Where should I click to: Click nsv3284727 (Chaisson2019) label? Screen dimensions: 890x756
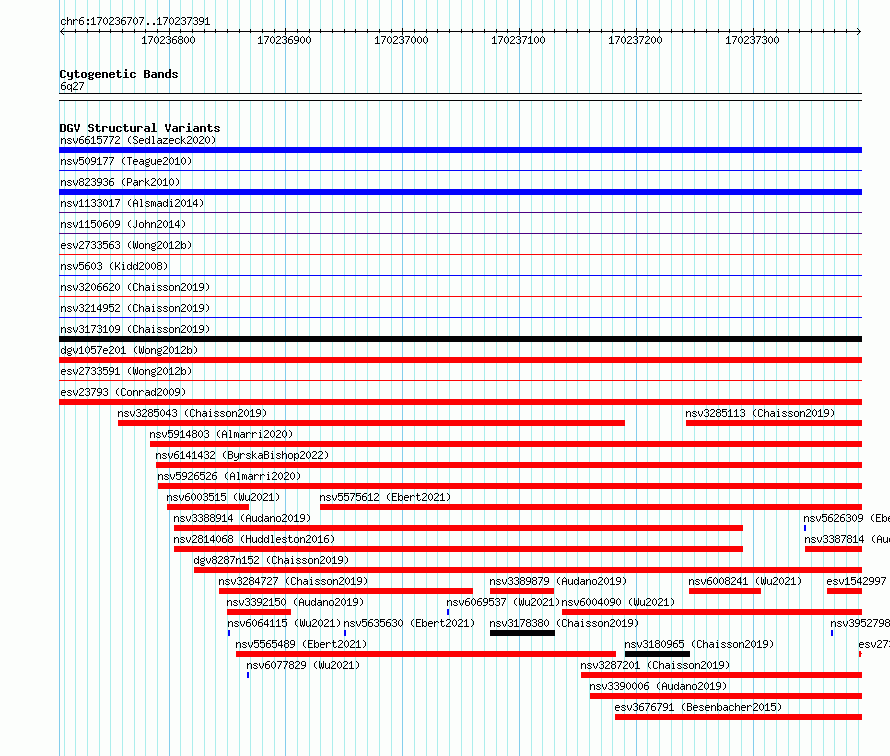tap(293, 581)
